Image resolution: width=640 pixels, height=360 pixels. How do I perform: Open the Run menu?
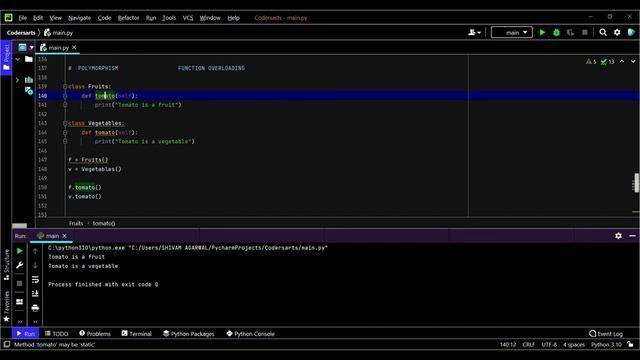[x=151, y=18]
